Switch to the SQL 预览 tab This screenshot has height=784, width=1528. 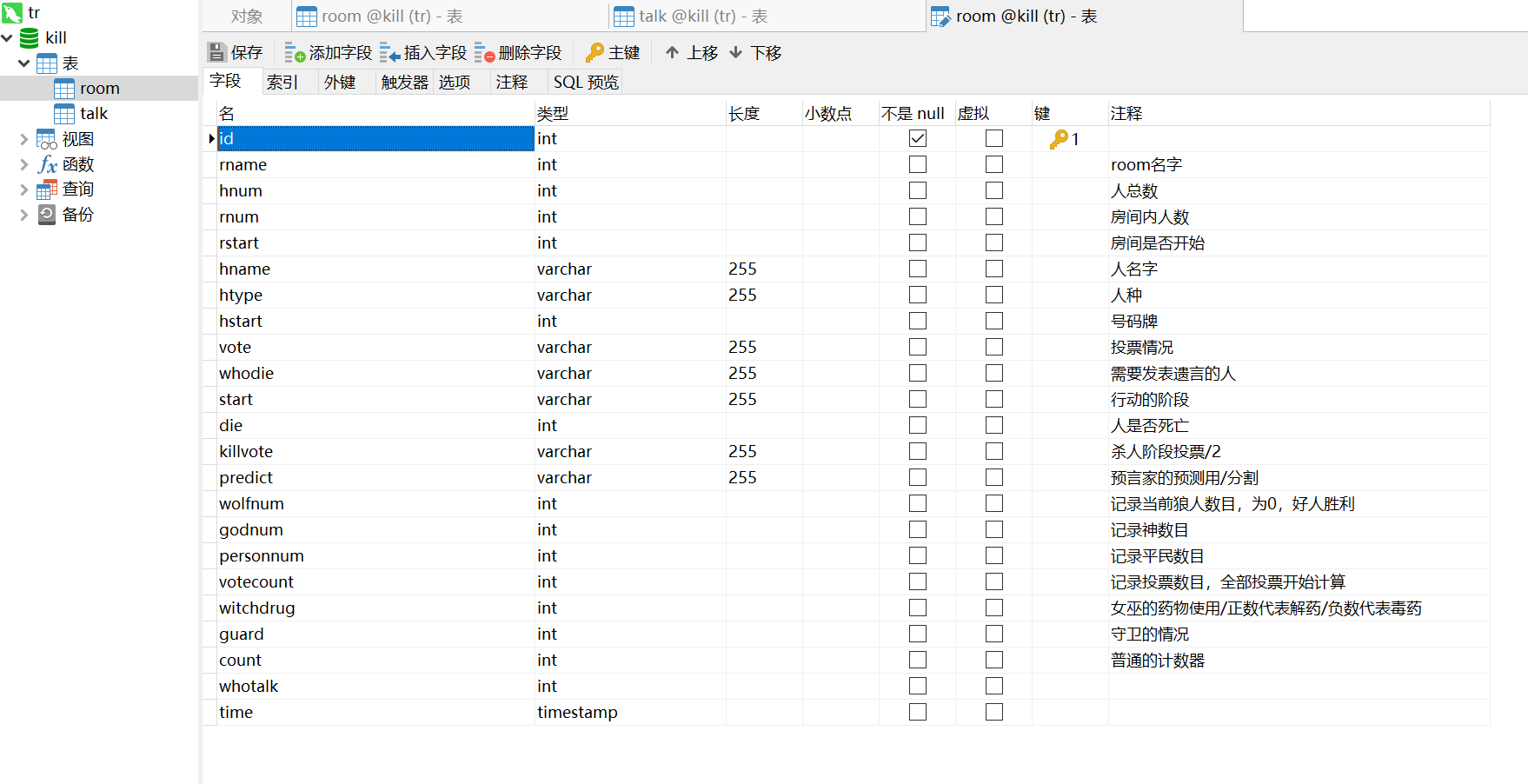(585, 81)
